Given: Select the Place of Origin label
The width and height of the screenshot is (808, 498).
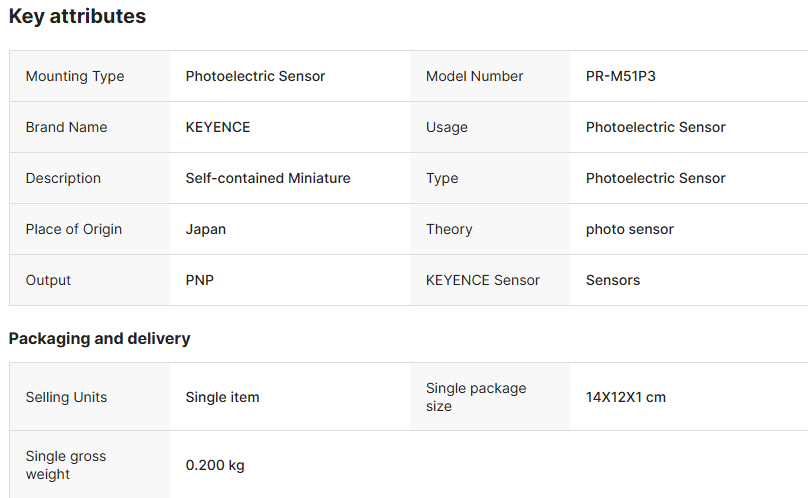Looking at the screenshot, I should pos(74,229).
